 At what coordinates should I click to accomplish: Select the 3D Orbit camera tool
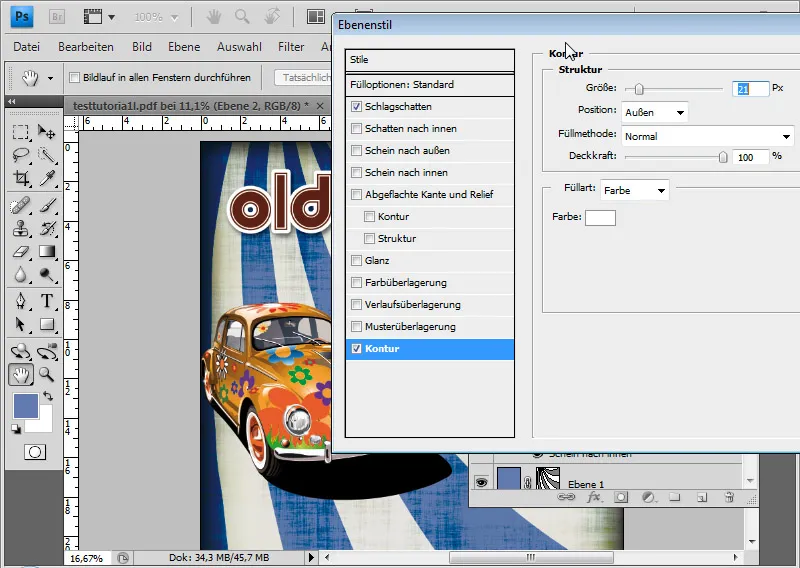click(47, 352)
